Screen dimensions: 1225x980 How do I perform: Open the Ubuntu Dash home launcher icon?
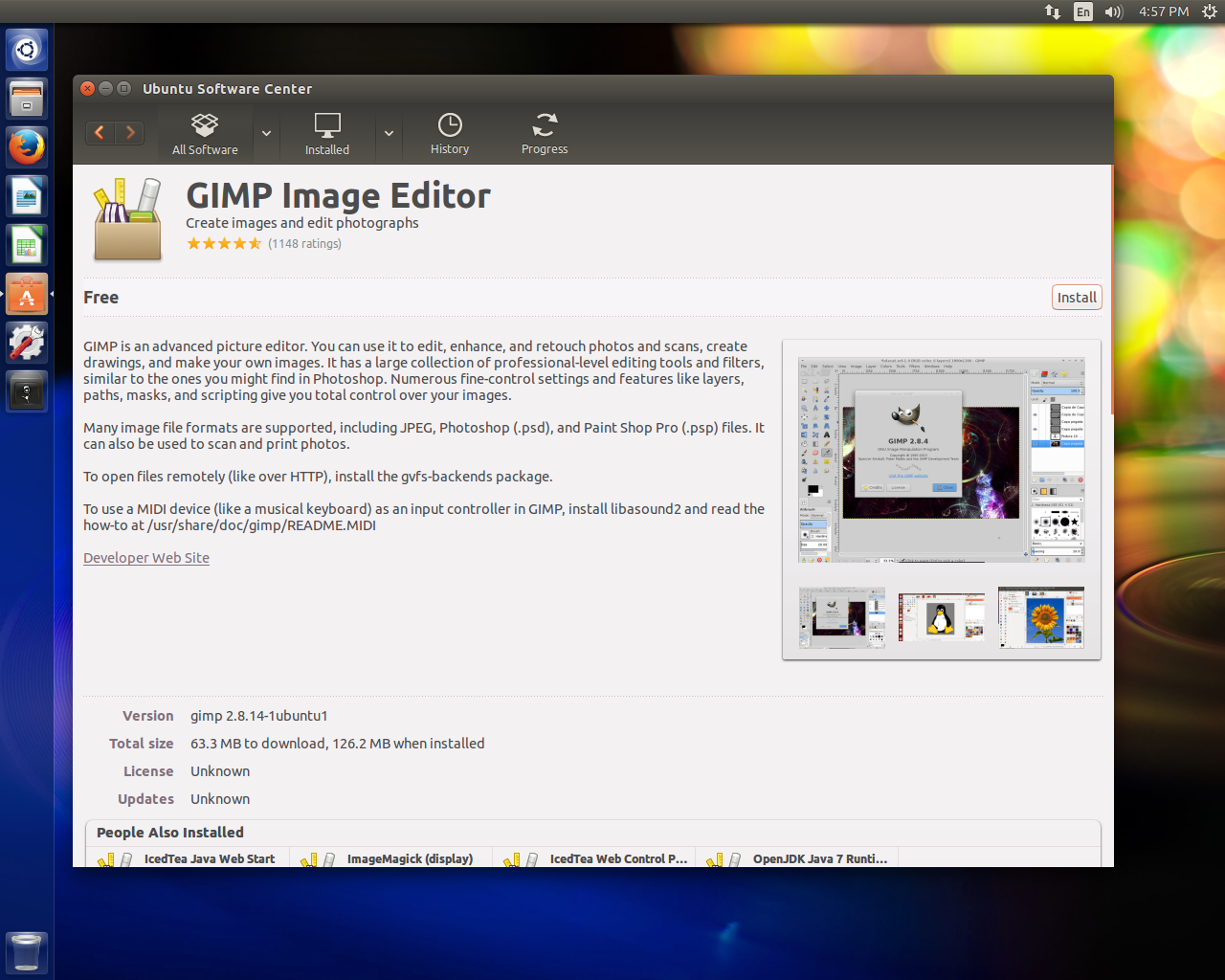[27, 49]
